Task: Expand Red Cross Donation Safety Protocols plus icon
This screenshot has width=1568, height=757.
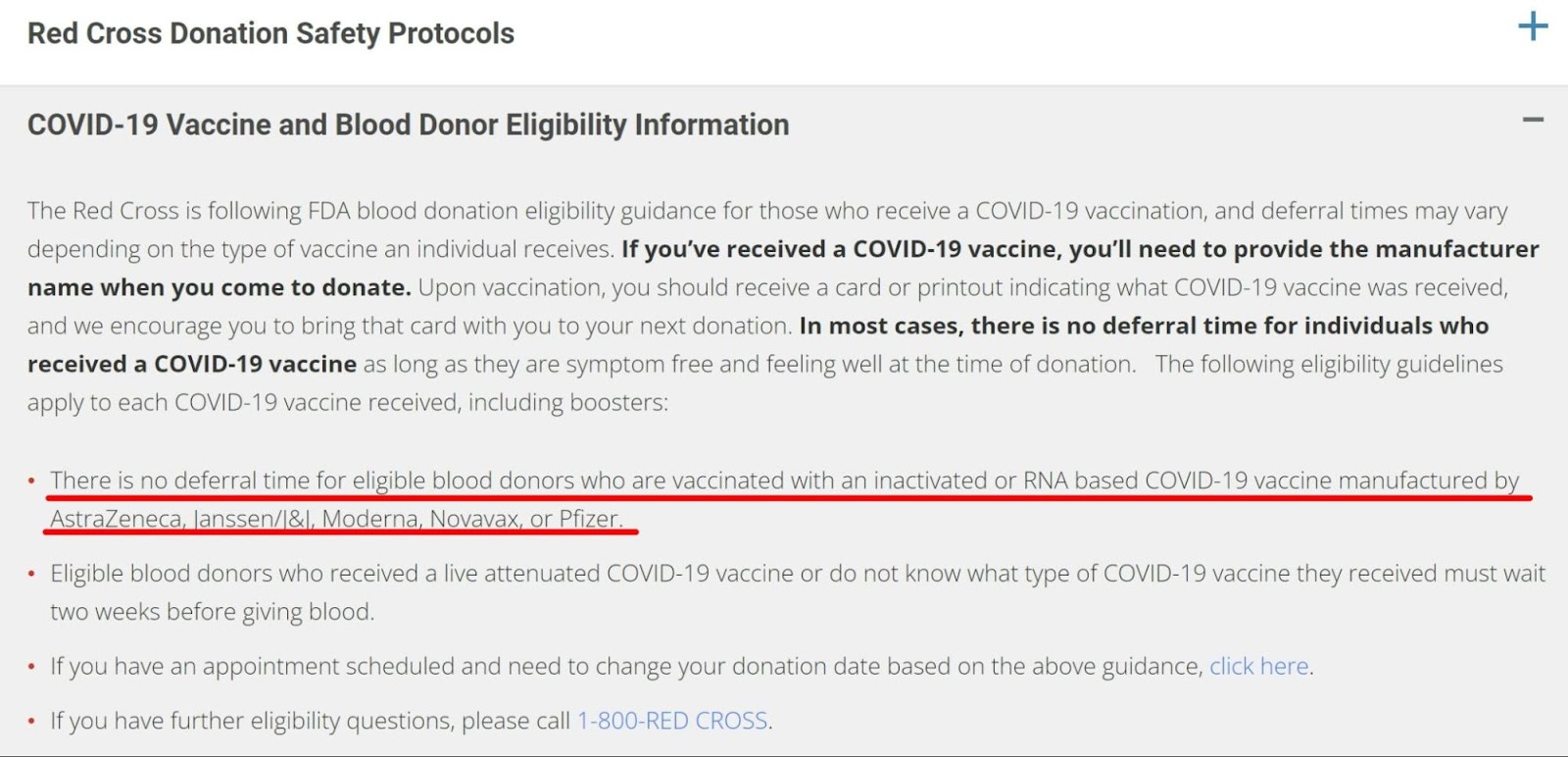Action: pos(1533,26)
